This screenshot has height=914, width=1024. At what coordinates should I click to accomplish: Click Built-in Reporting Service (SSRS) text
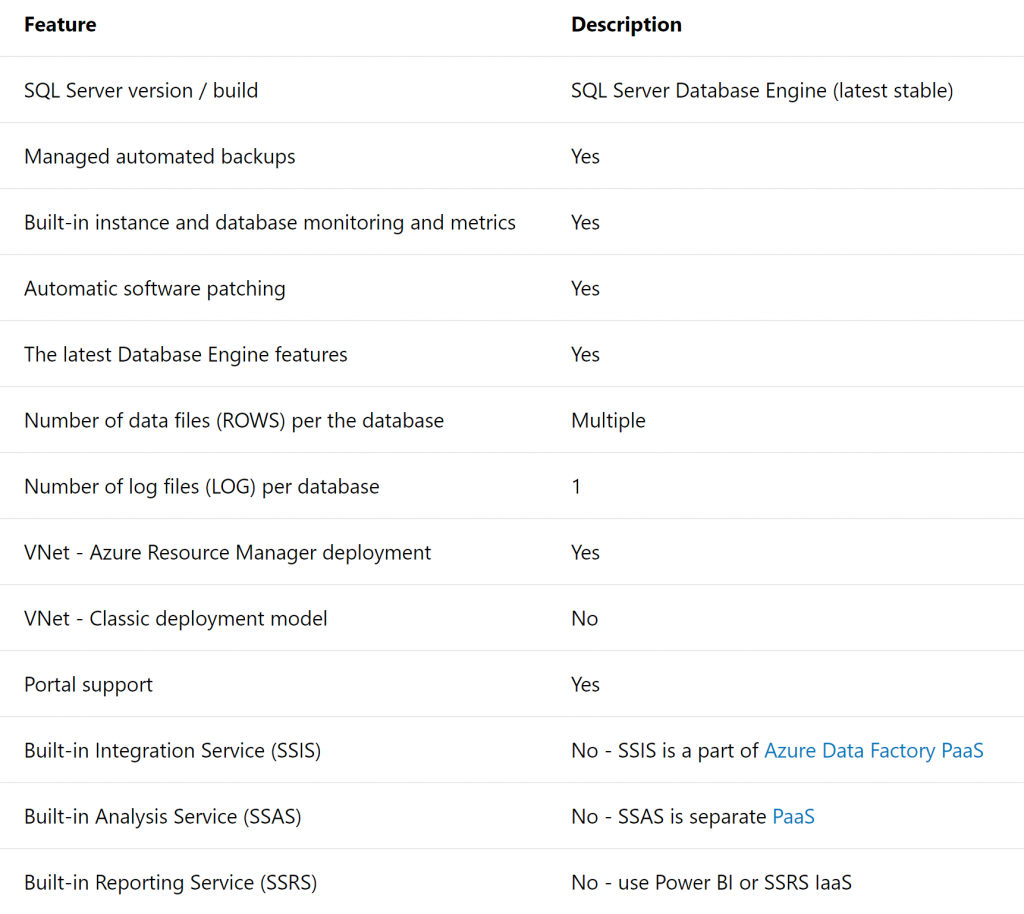(x=170, y=882)
